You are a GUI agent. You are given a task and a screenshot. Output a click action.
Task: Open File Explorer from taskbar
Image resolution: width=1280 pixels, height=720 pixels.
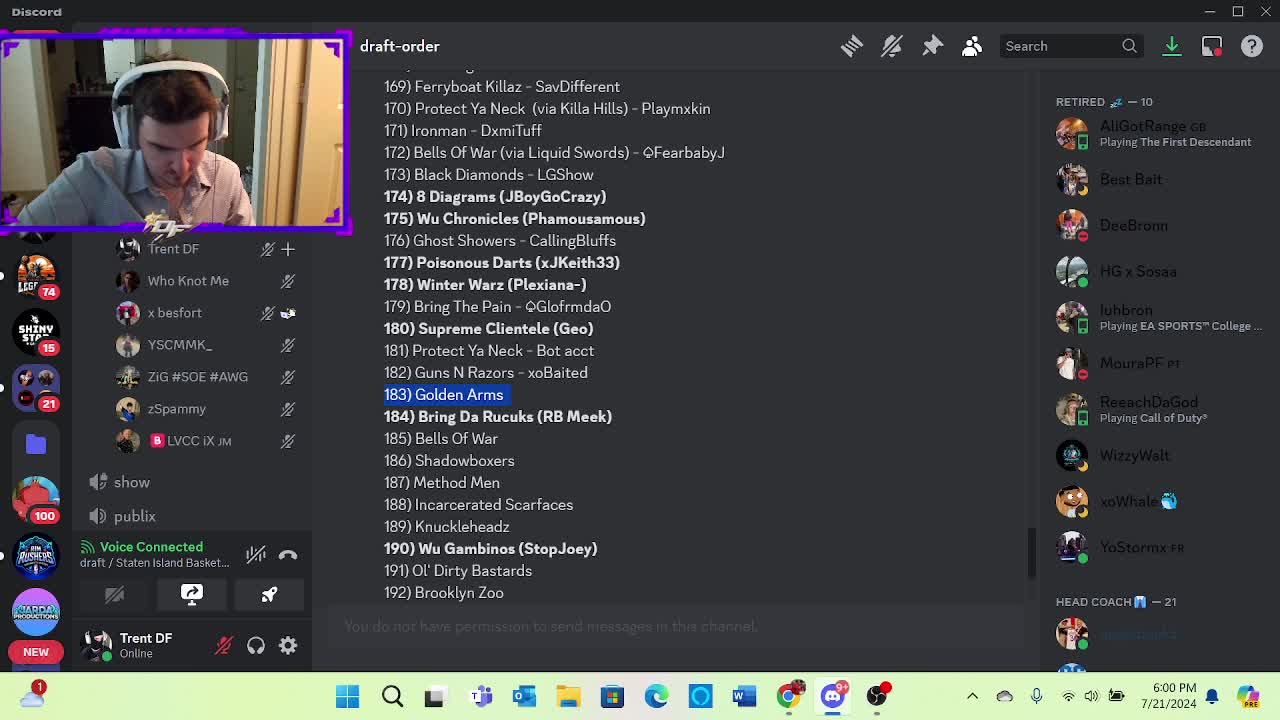pyautogui.click(x=568, y=696)
